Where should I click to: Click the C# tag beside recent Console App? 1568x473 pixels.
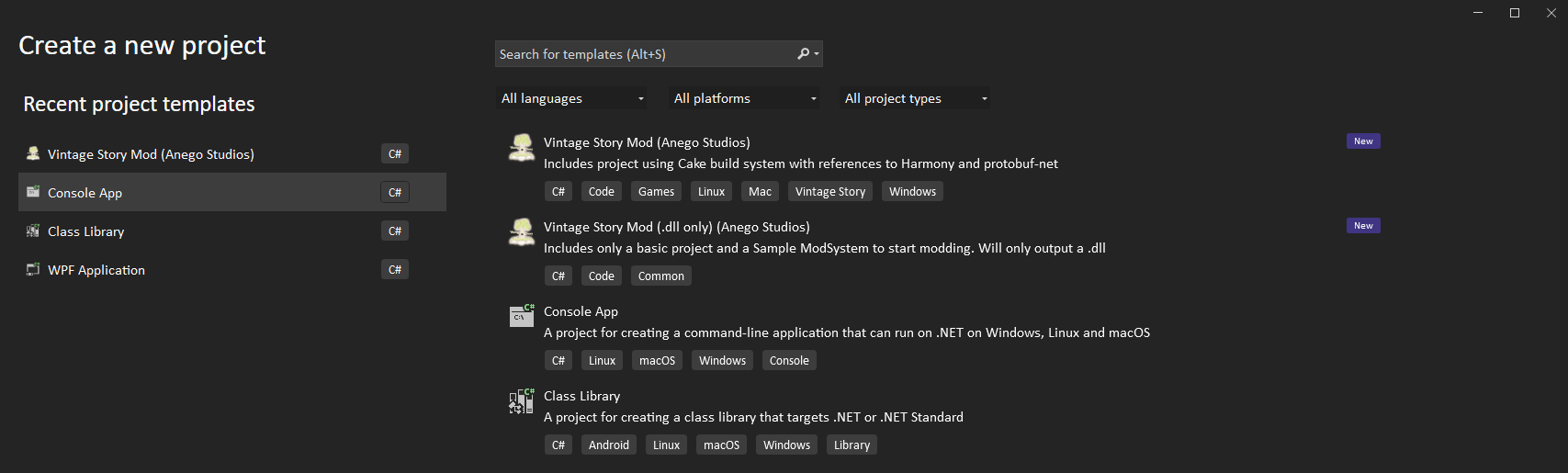(395, 193)
